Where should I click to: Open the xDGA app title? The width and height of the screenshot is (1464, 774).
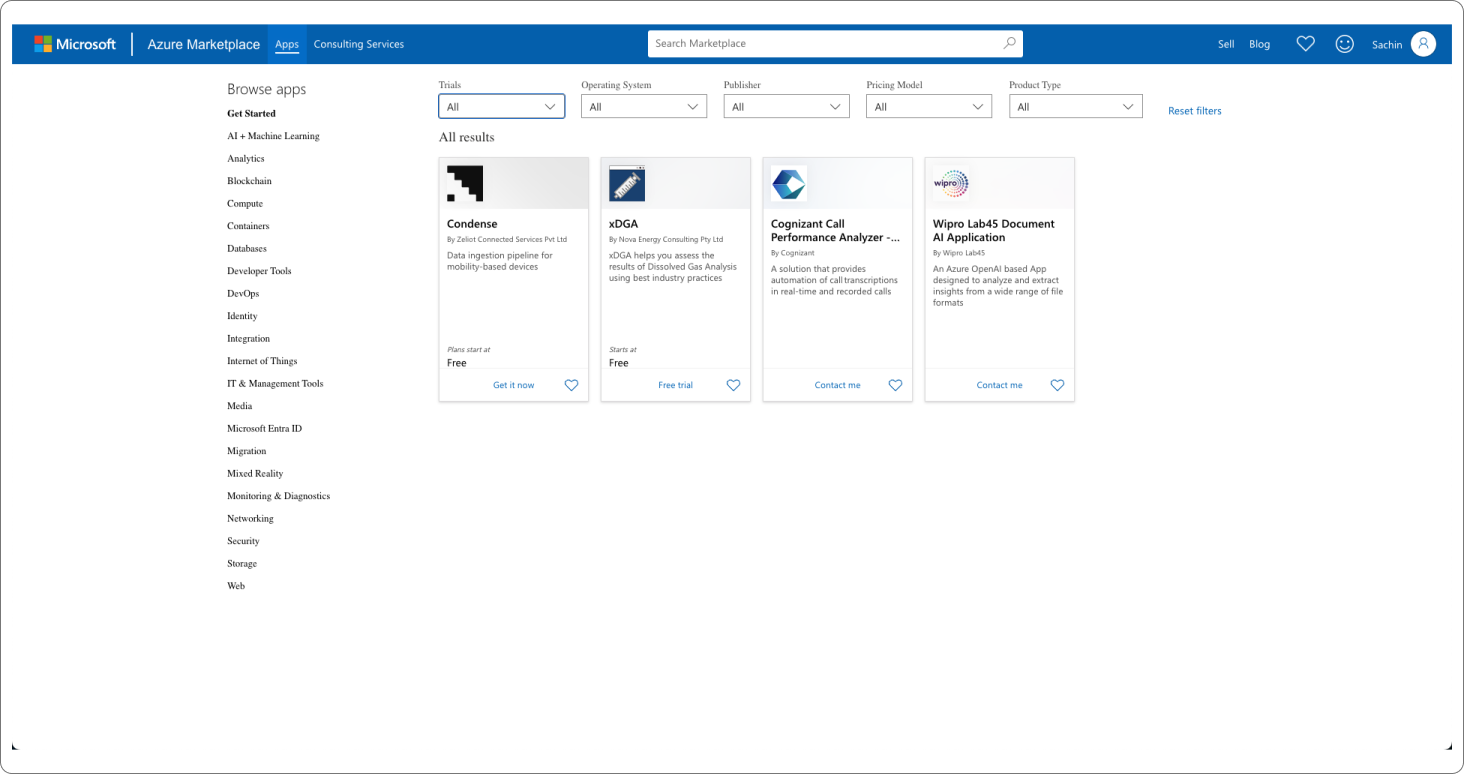623,224
